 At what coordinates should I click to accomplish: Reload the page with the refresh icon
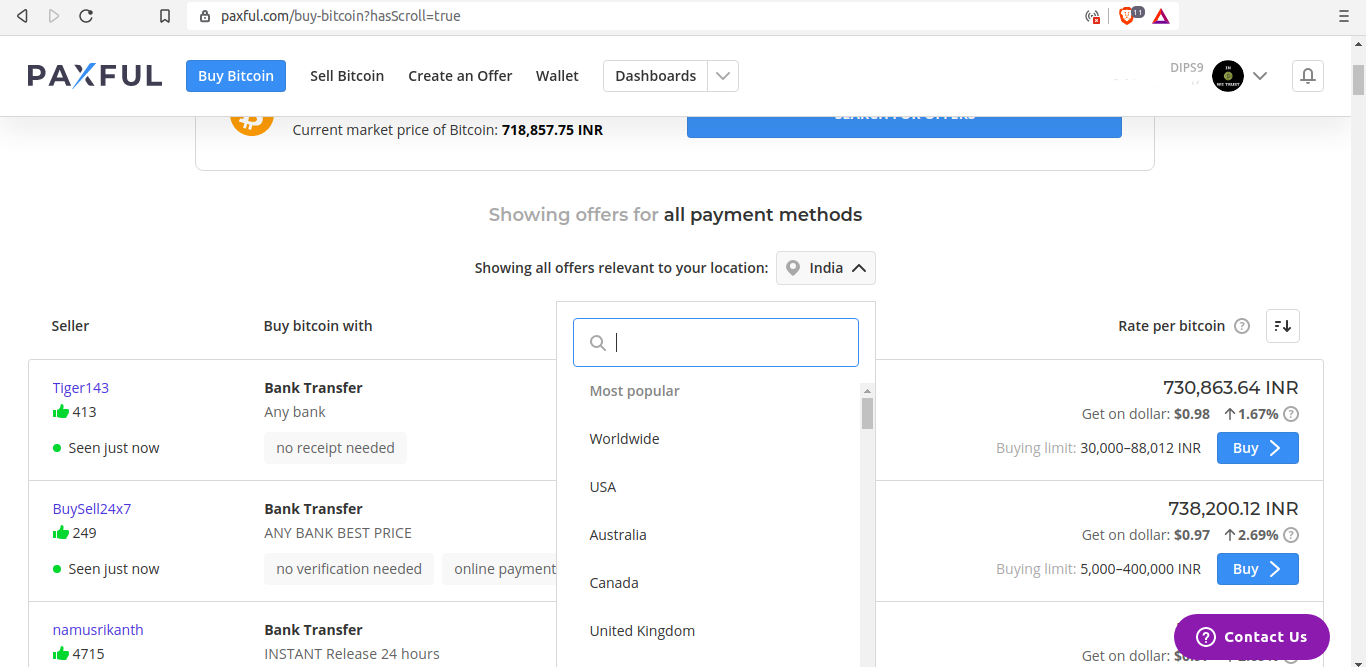86,16
